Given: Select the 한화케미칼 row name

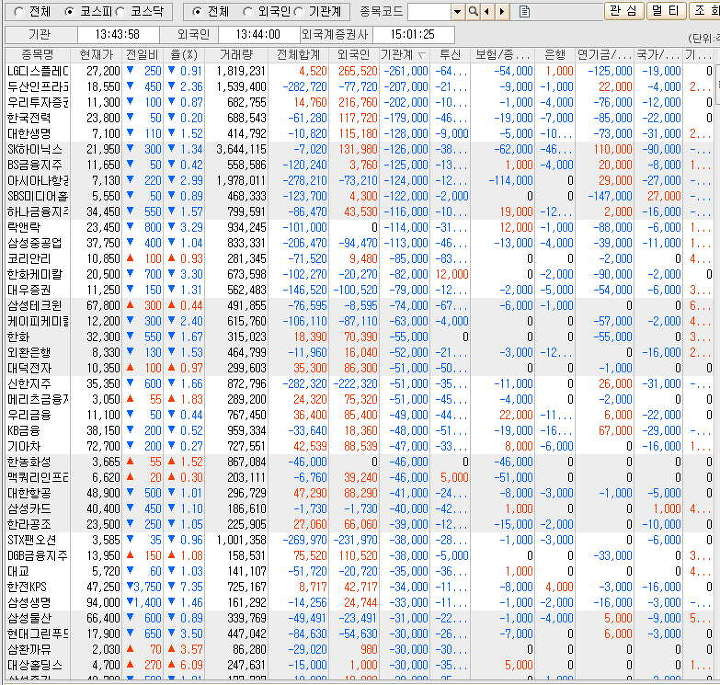Looking at the screenshot, I should coord(34,274).
